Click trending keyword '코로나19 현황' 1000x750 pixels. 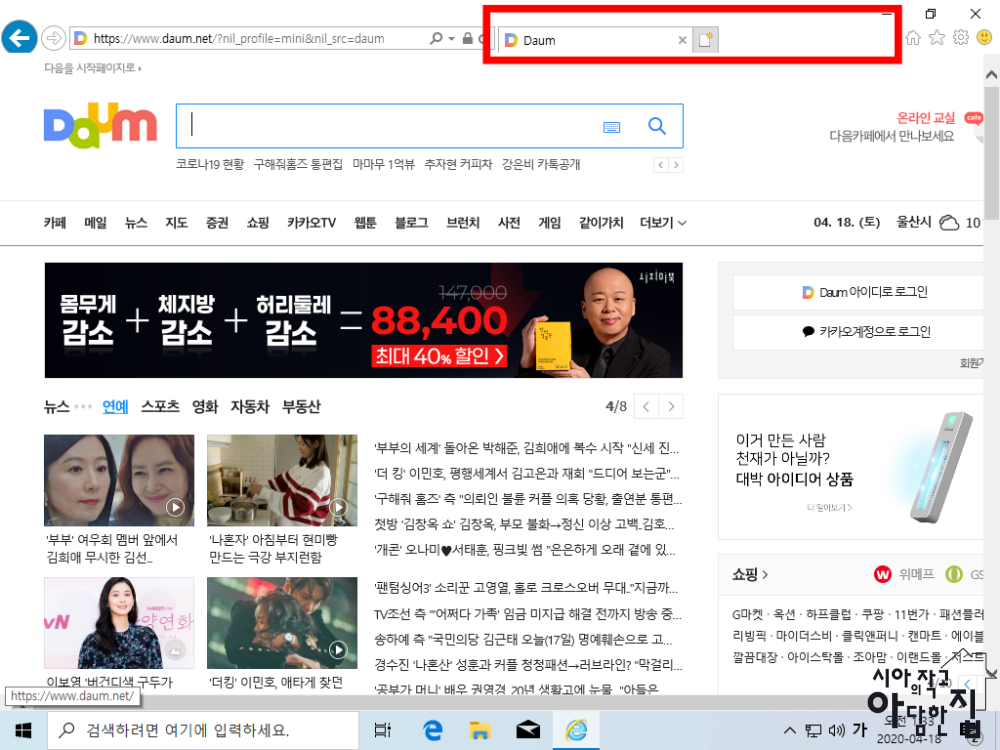[x=210, y=165]
